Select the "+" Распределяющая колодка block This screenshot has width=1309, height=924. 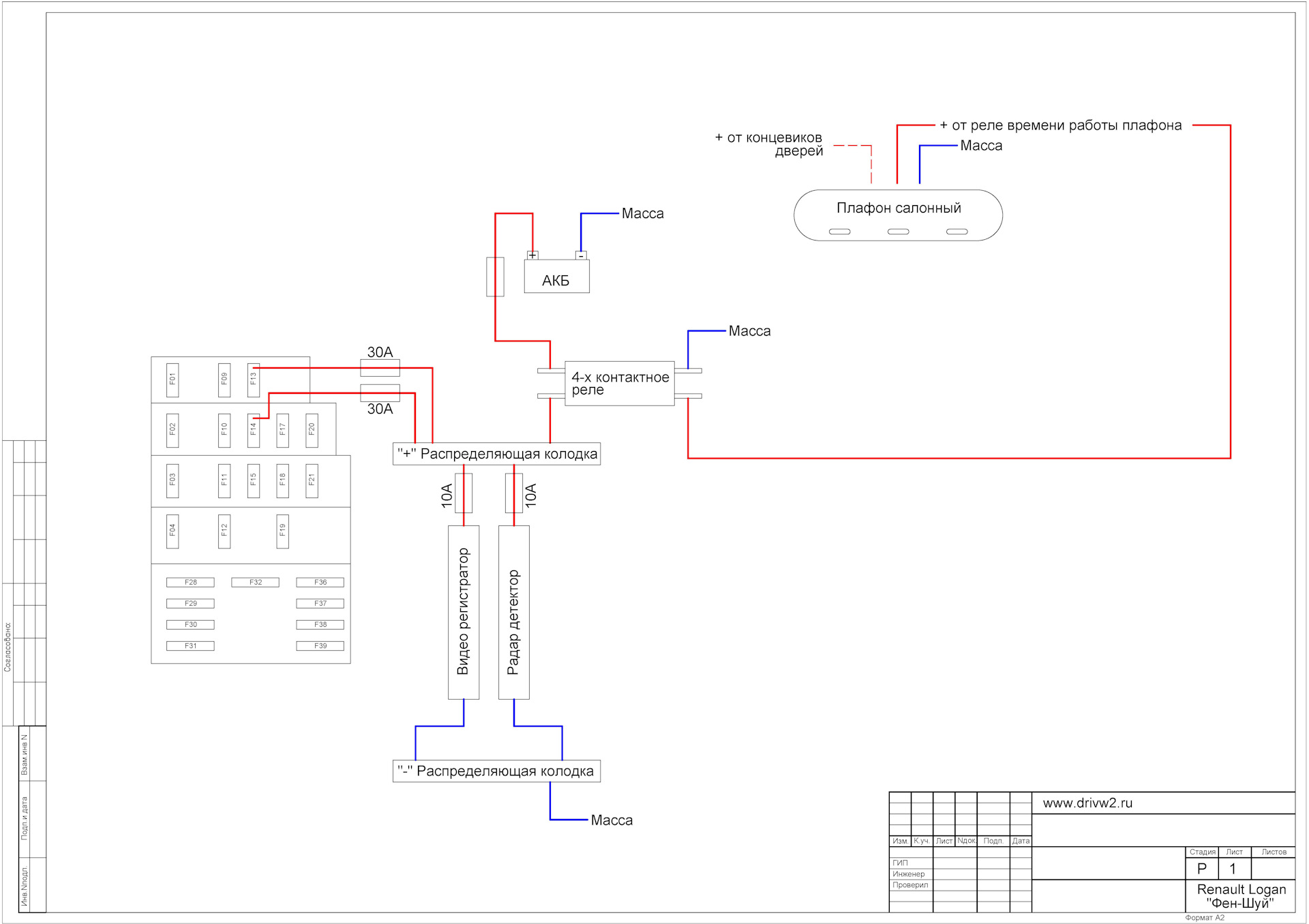click(496, 454)
